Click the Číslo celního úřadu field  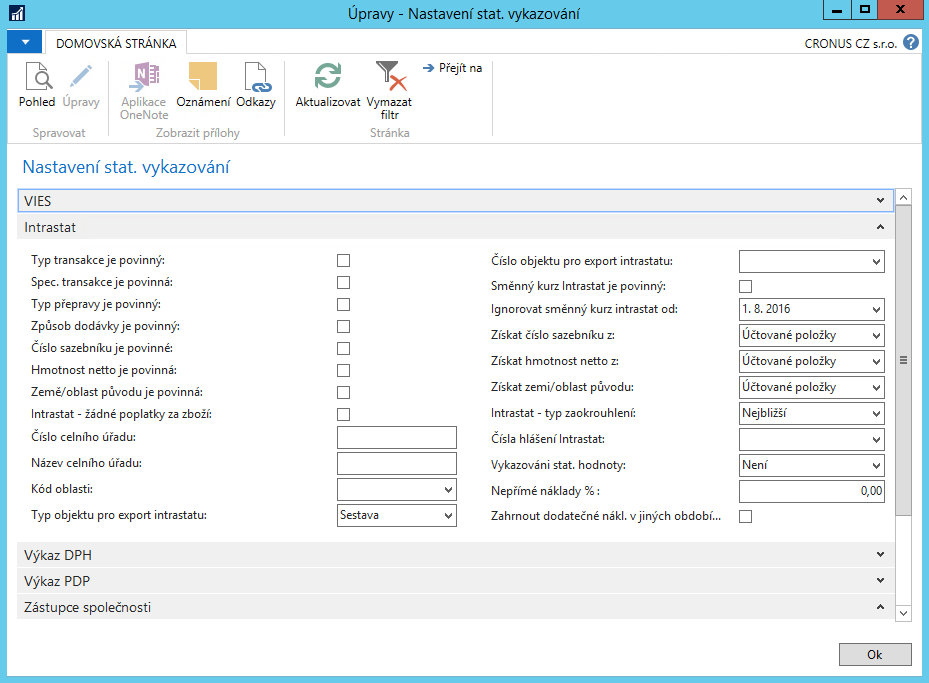397,437
